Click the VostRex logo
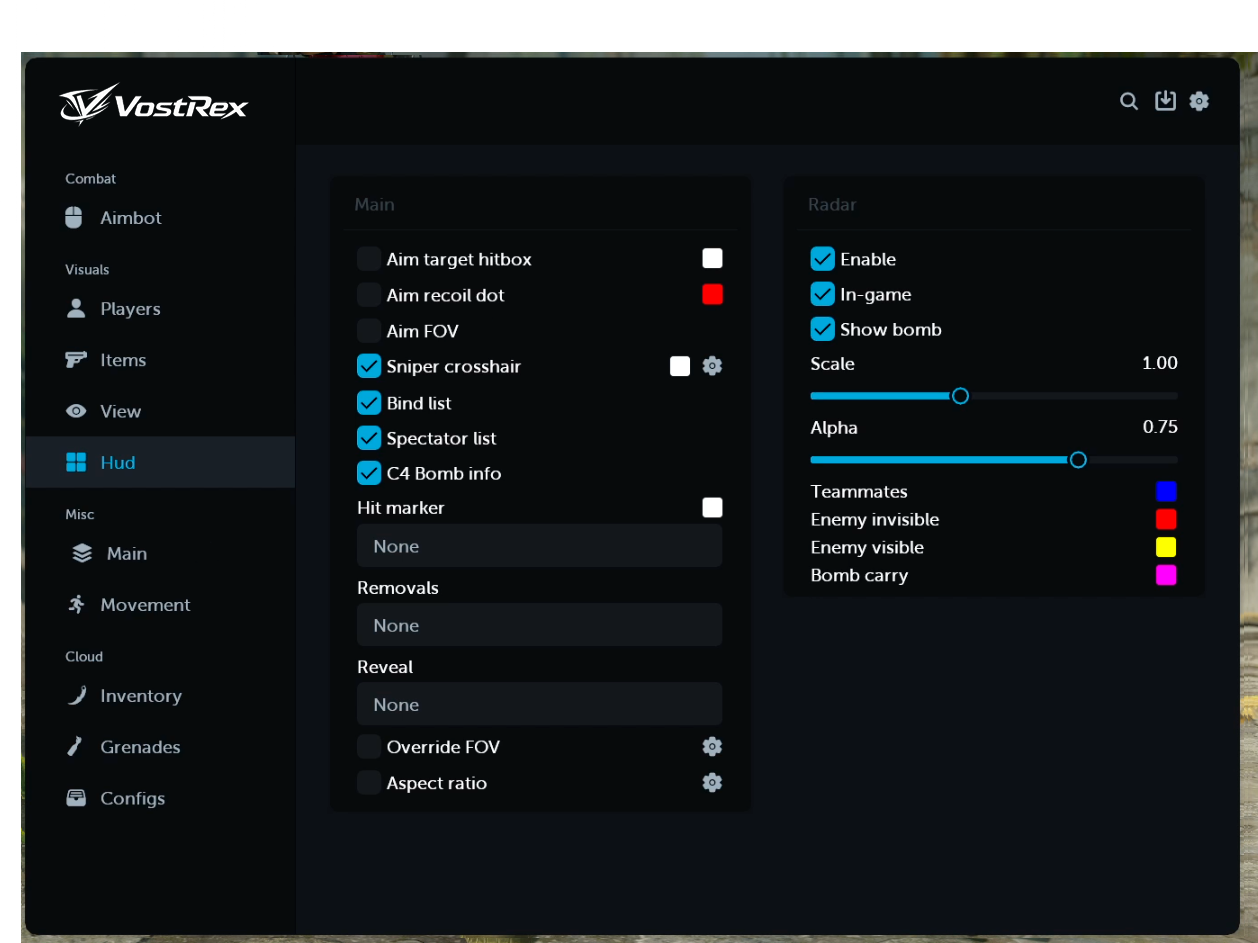Image resolution: width=1258 pixels, height=943 pixels. tap(155, 104)
